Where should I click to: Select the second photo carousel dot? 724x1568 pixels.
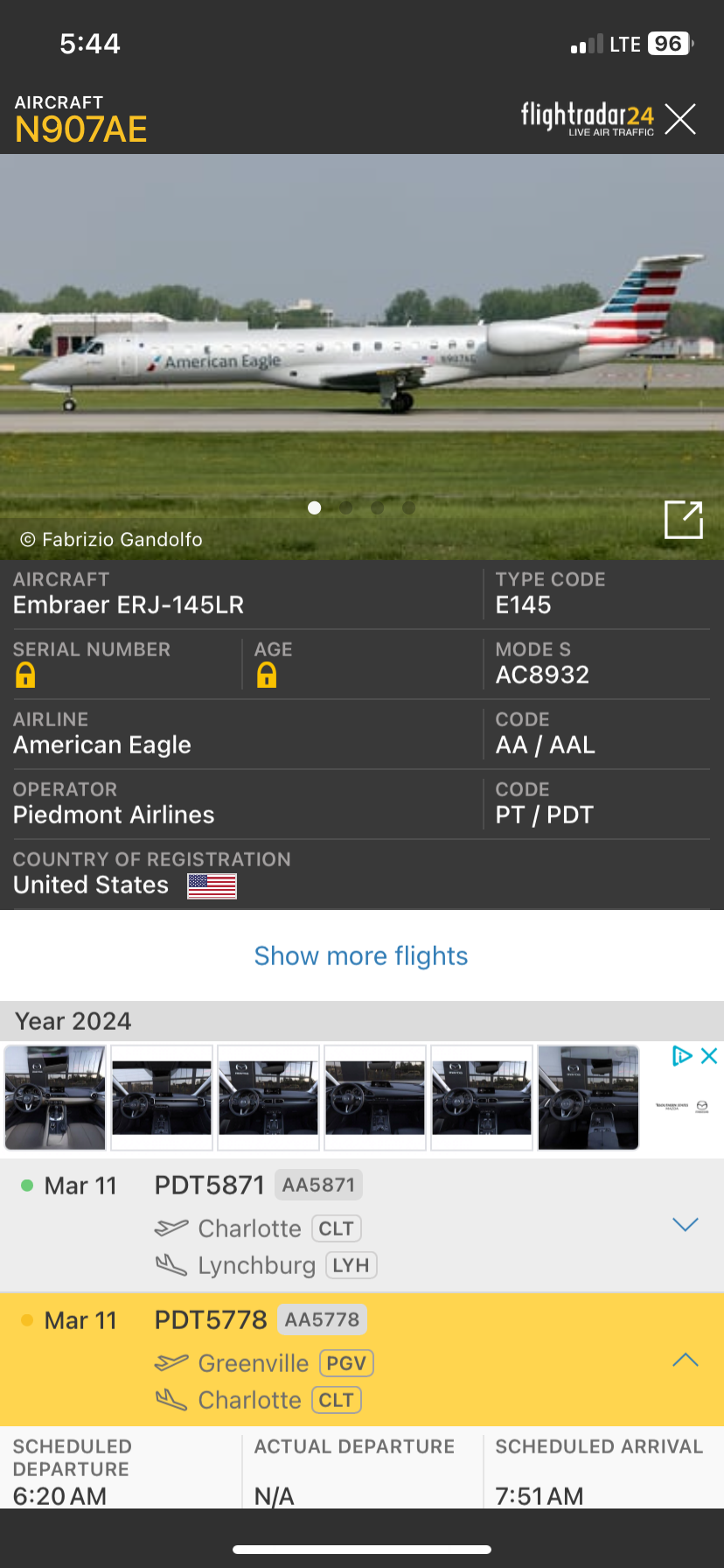point(346,507)
